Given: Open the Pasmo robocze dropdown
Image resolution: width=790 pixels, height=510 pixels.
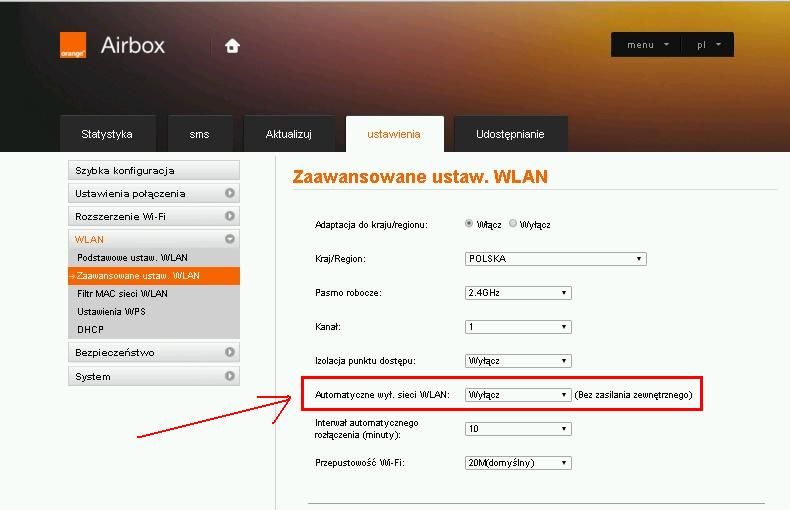Looking at the screenshot, I should coord(518,293).
